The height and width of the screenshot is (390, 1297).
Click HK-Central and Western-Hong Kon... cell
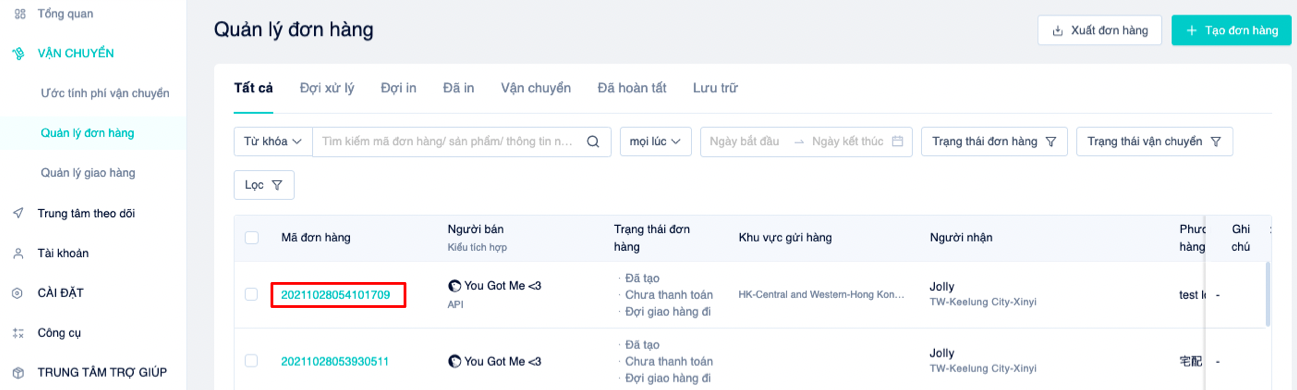click(821, 295)
